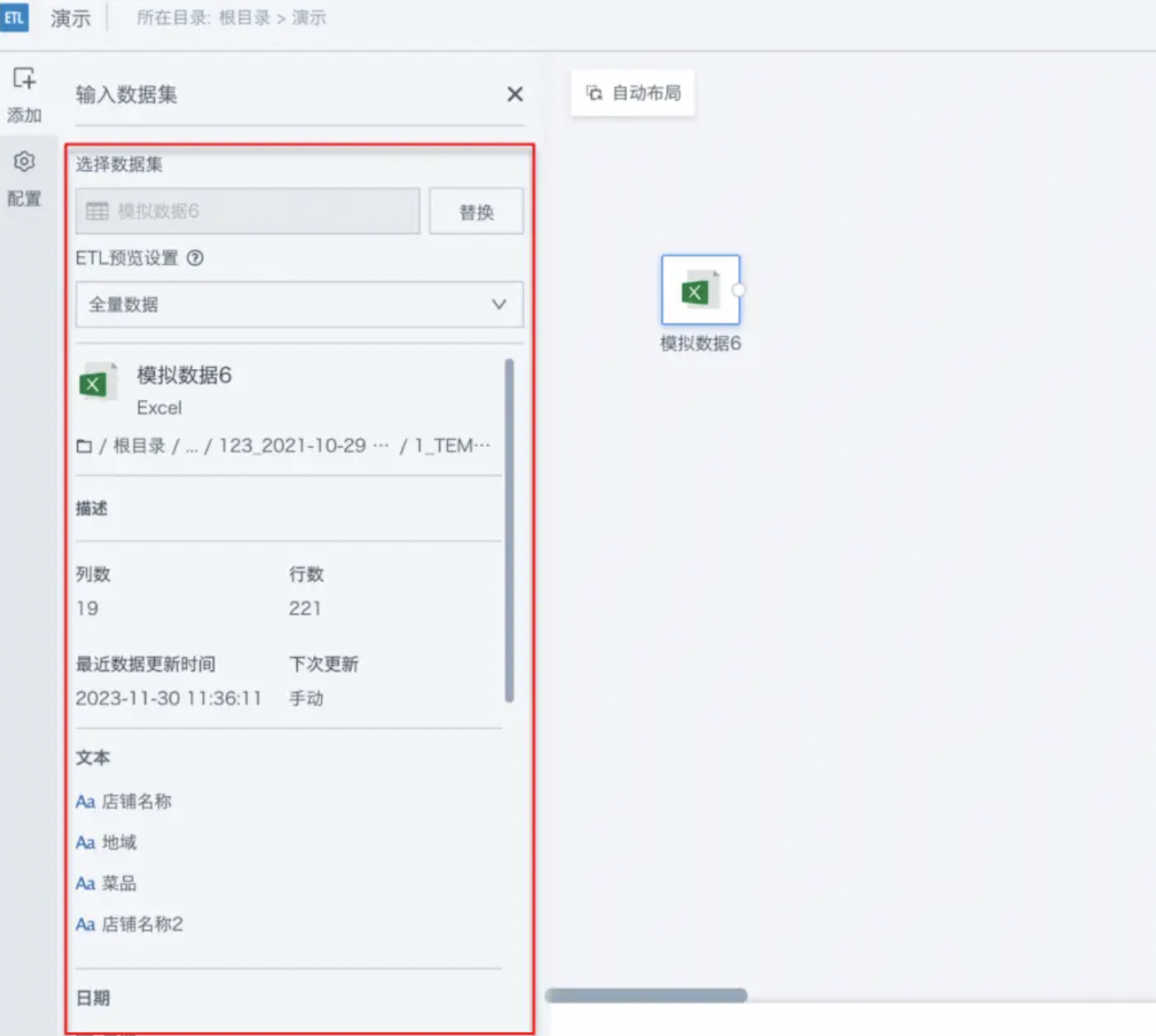Click the ETL预览设置 help question icon
The width and height of the screenshot is (1156, 1036).
(x=195, y=258)
